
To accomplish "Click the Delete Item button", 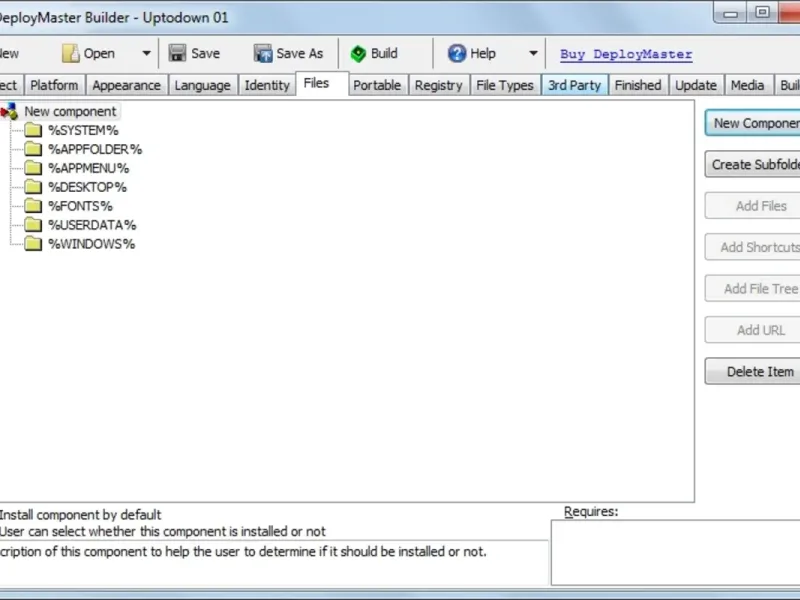I will click(x=753, y=371).
